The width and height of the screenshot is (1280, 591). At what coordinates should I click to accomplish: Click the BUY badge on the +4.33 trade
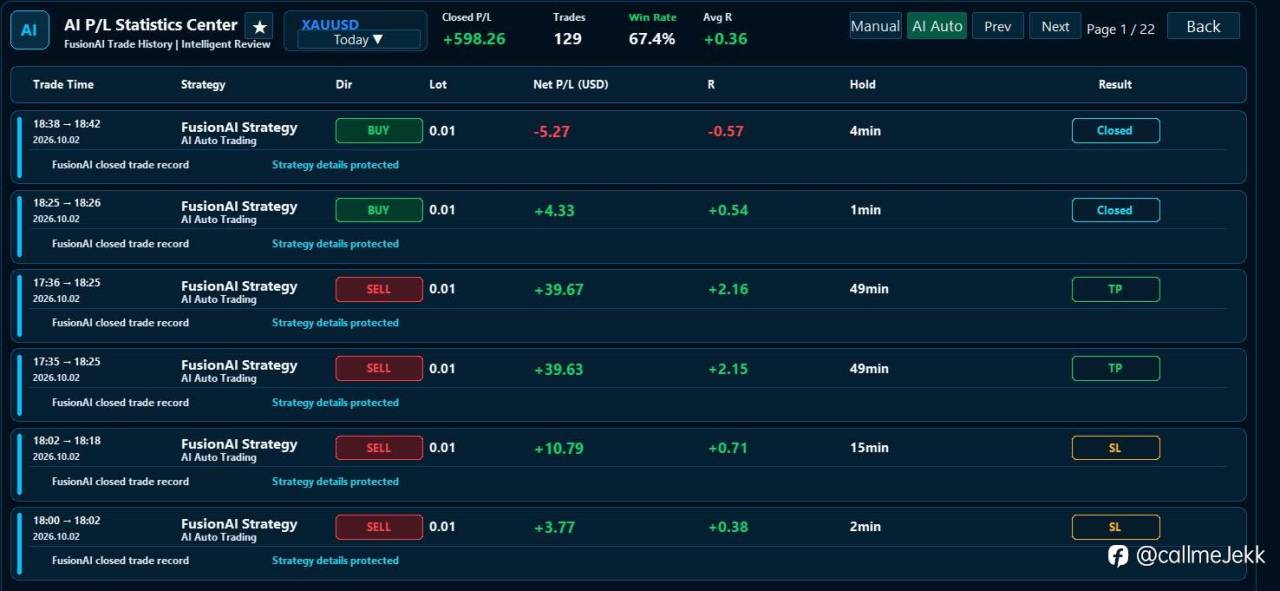pos(379,210)
